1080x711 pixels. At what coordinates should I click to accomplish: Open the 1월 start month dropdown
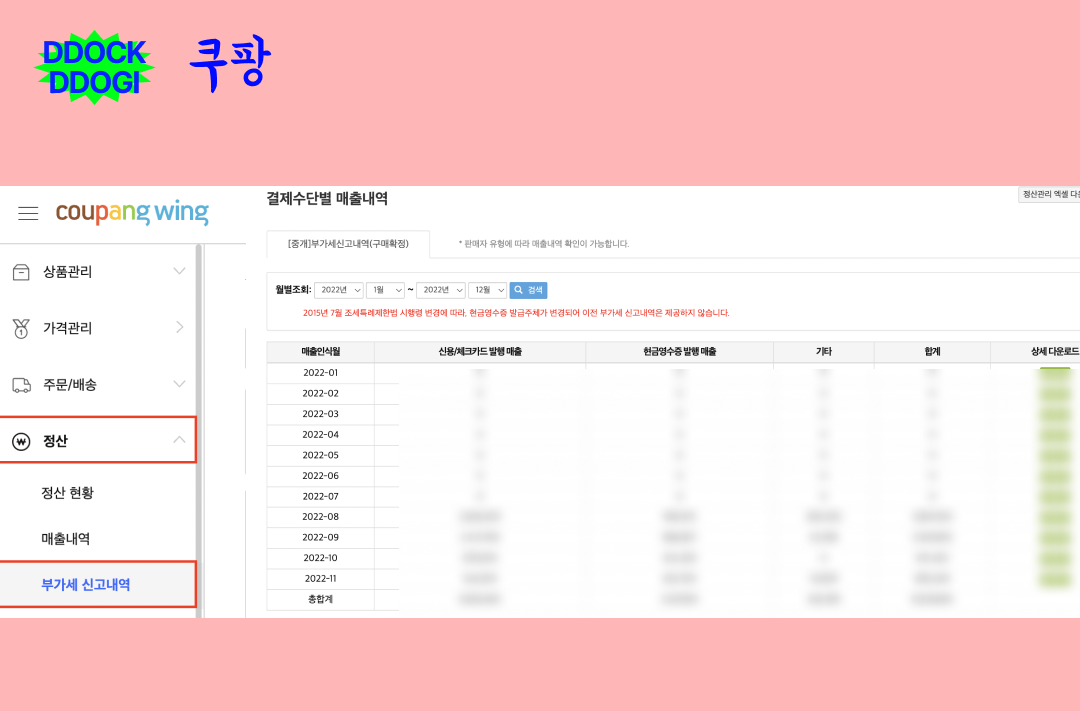click(x=386, y=290)
